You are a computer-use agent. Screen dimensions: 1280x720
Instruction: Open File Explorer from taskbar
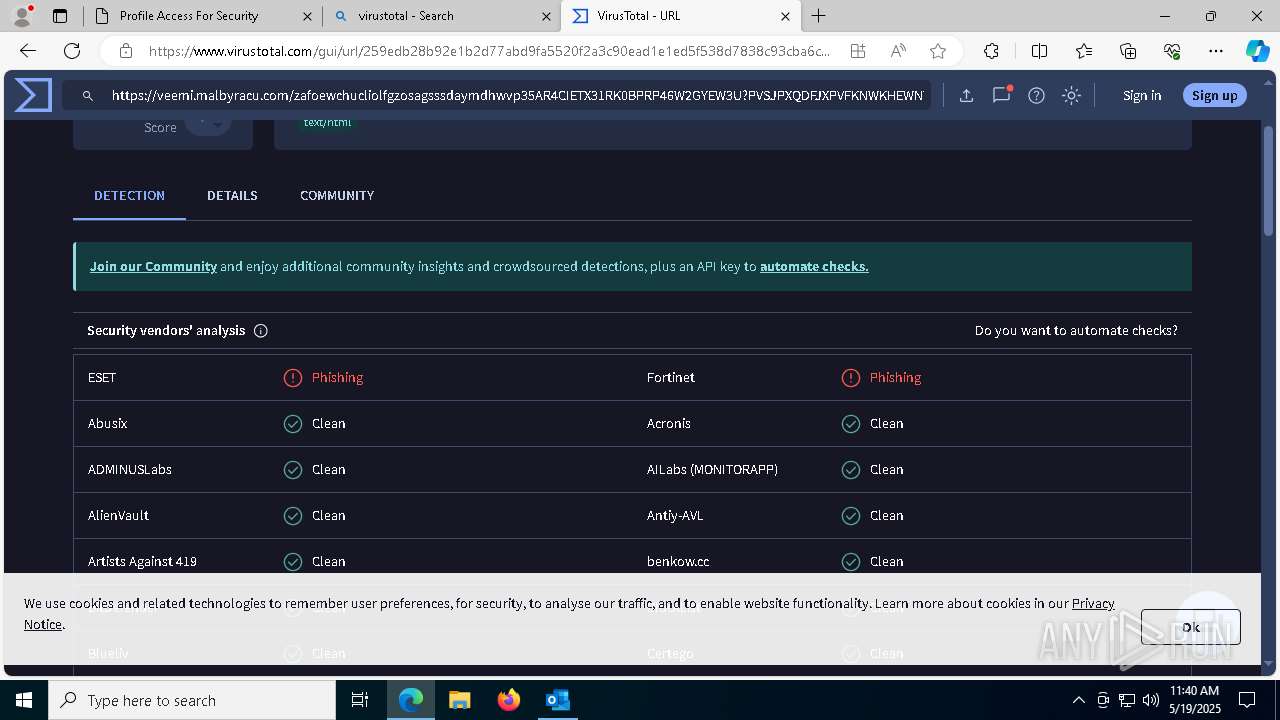tap(459, 700)
